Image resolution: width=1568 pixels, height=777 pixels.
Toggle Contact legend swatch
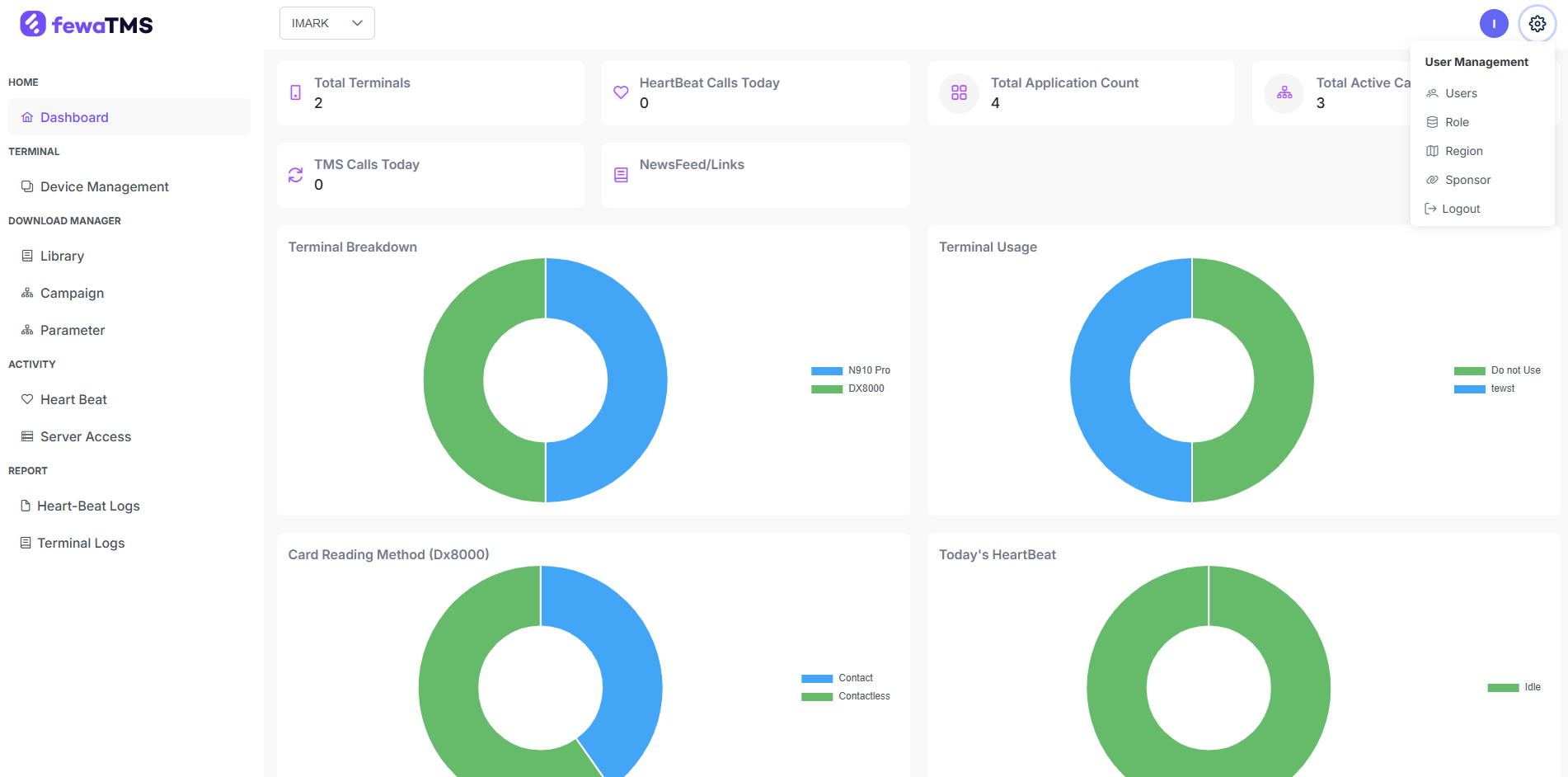[x=817, y=679]
